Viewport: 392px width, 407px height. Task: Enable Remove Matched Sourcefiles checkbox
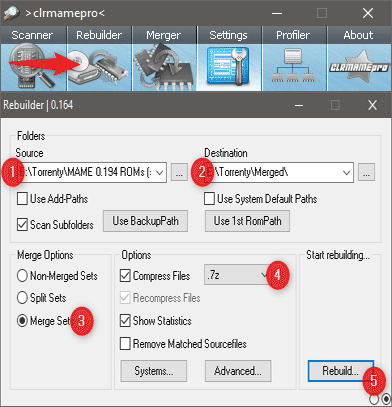coord(125,344)
